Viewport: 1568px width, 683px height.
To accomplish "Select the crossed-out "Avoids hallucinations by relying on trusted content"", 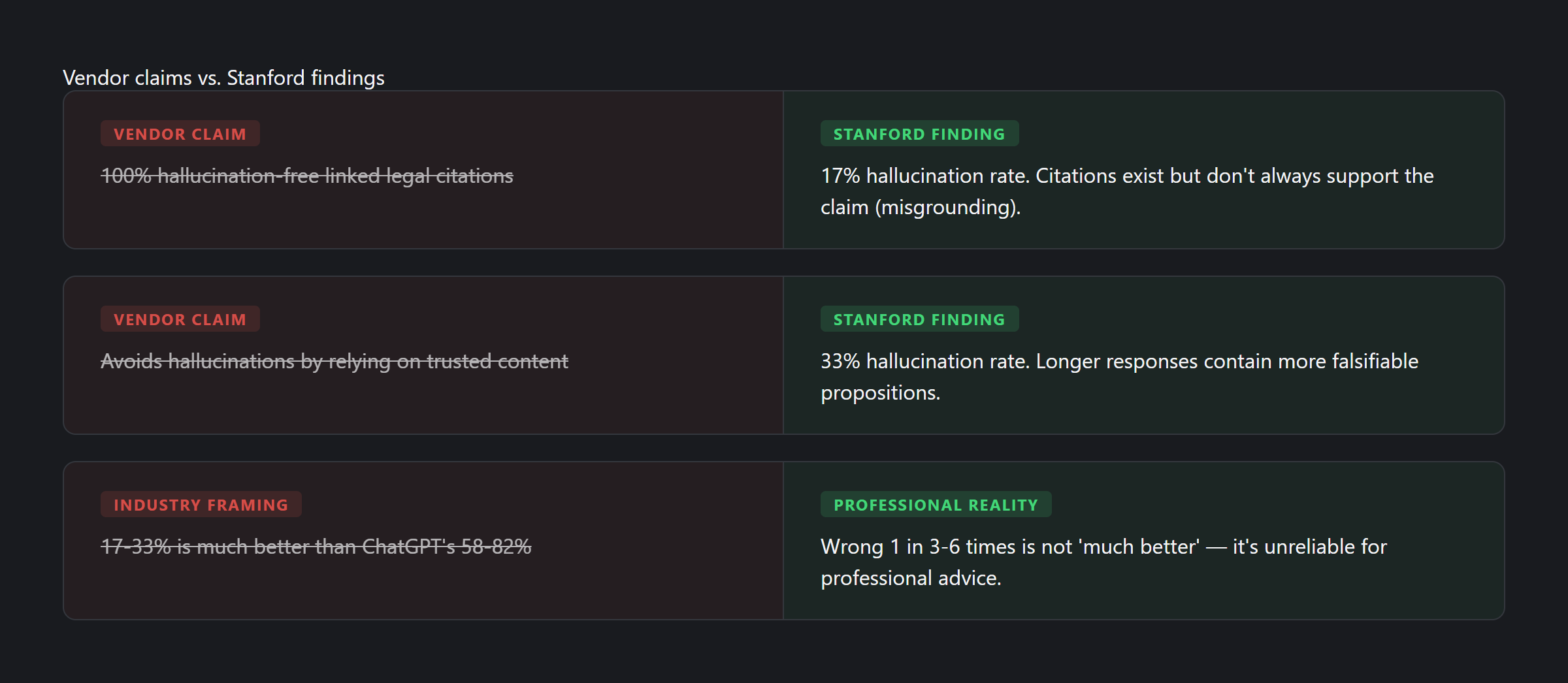I will click(x=334, y=361).
